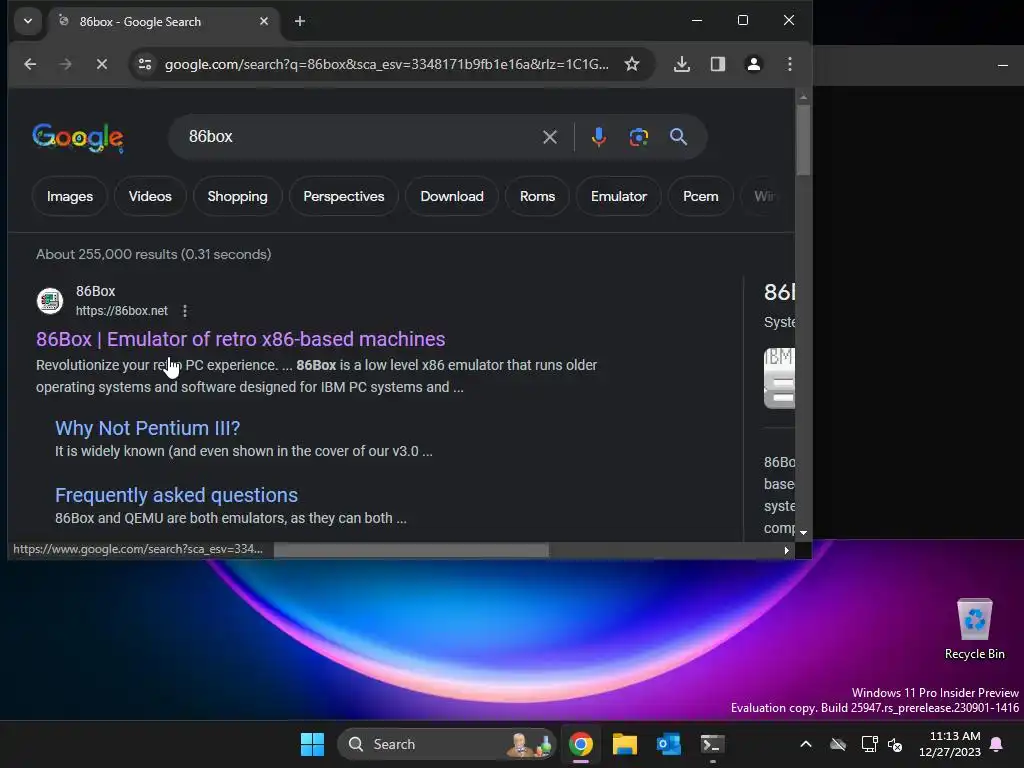Select the Roms filter chip
Viewport: 1024px width, 768px height.
(537, 196)
